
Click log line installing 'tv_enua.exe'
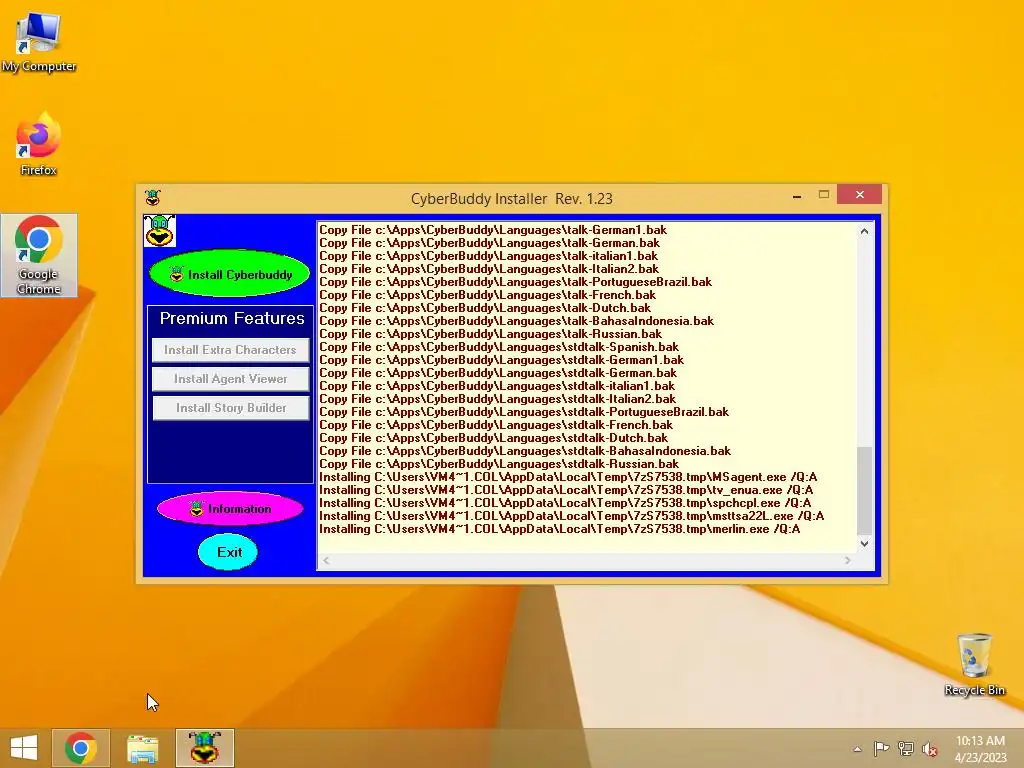[566, 490]
